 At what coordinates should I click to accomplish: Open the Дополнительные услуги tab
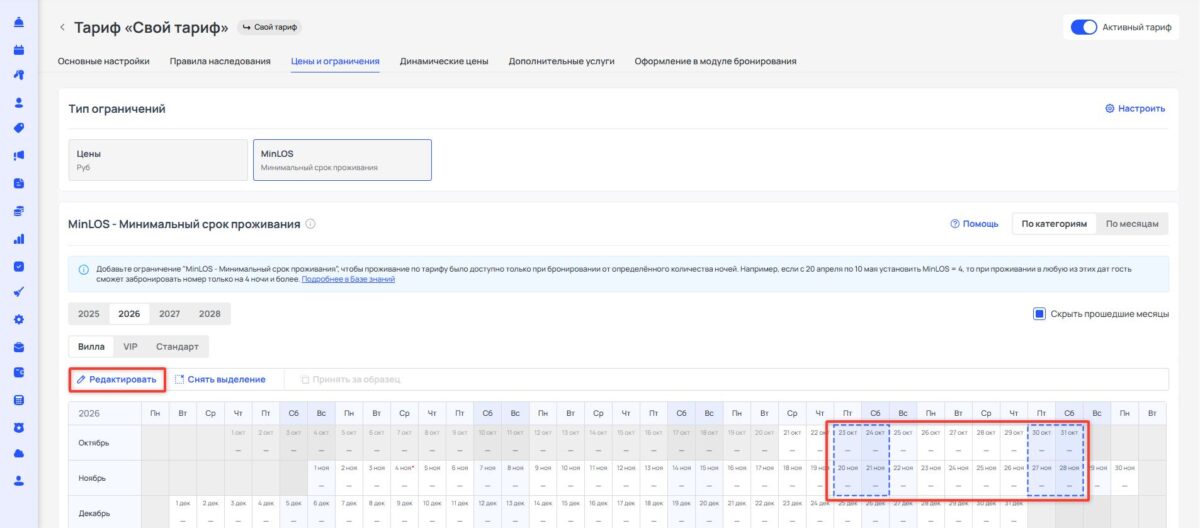tap(561, 61)
